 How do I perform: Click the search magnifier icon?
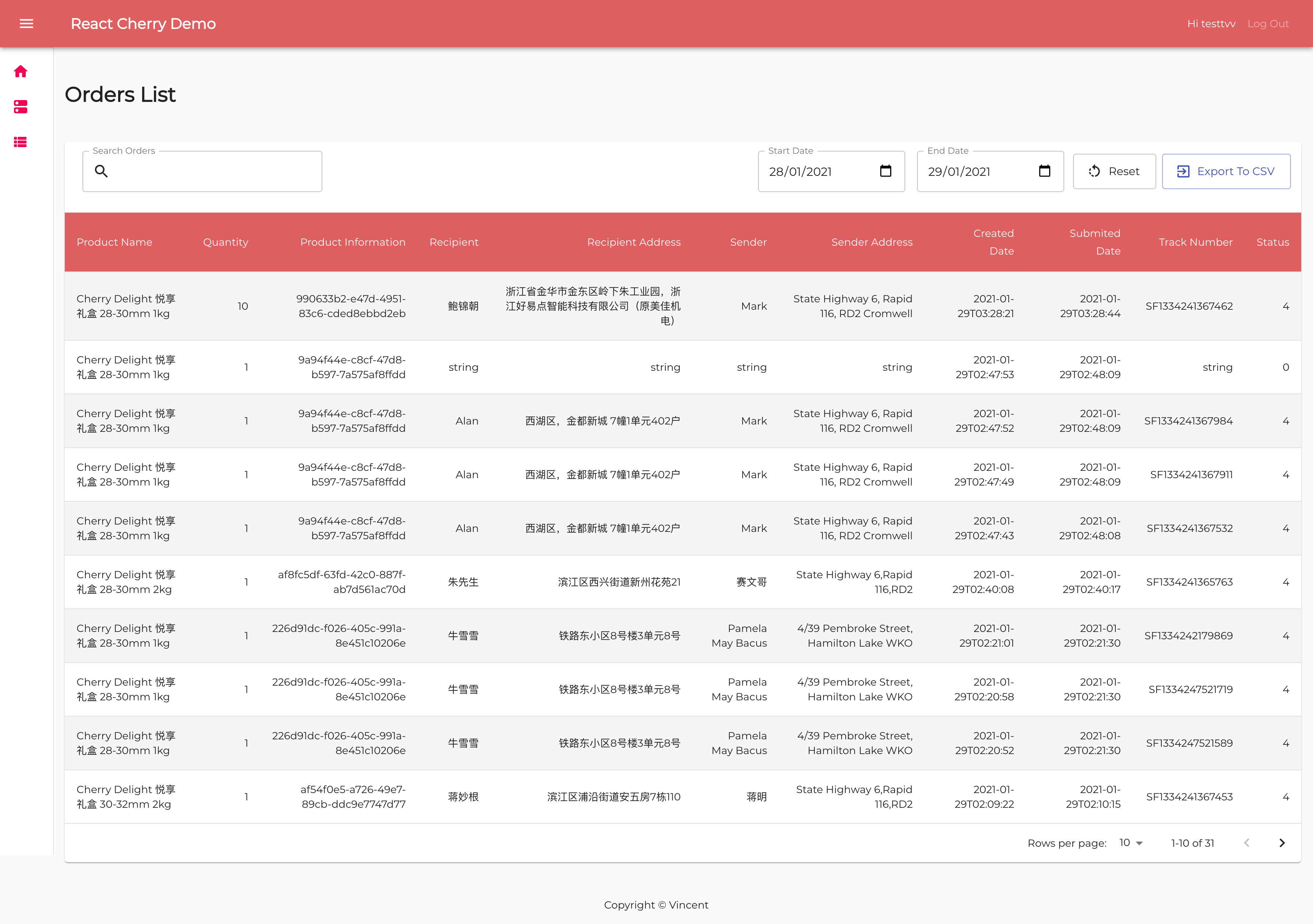point(101,171)
